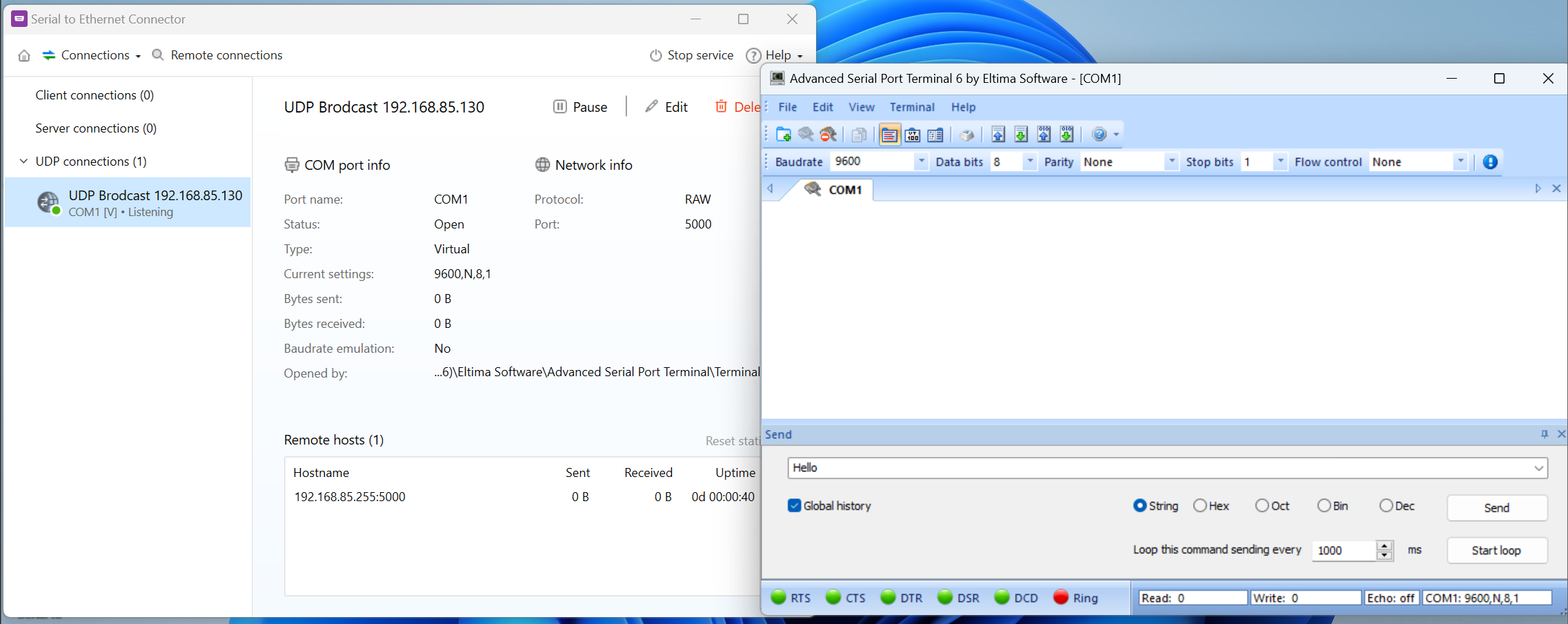Click the round blue help icon in terminal toolbar
The height and width of the screenshot is (624, 1568).
click(x=1100, y=135)
